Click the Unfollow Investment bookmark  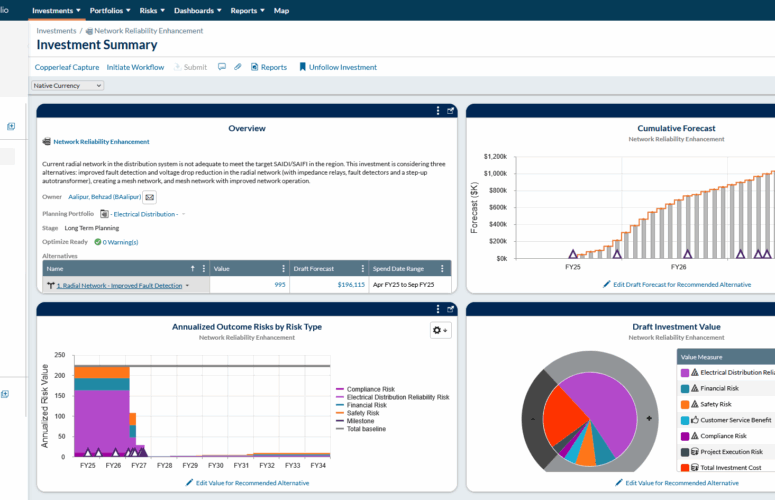coord(337,67)
